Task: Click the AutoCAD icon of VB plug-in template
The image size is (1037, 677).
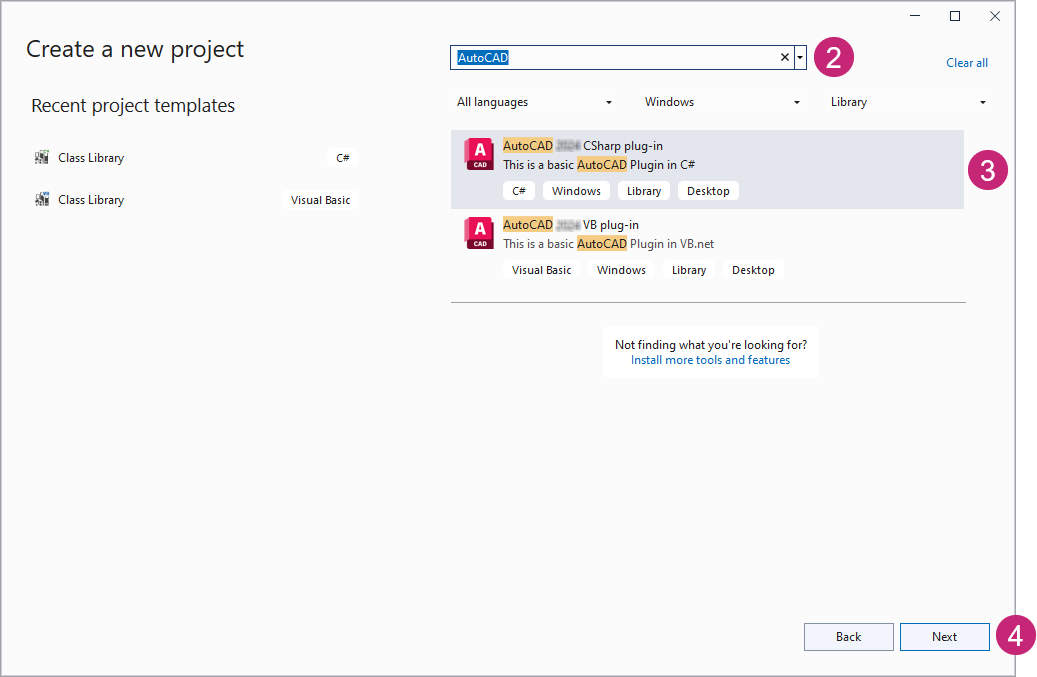Action: [x=479, y=233]
